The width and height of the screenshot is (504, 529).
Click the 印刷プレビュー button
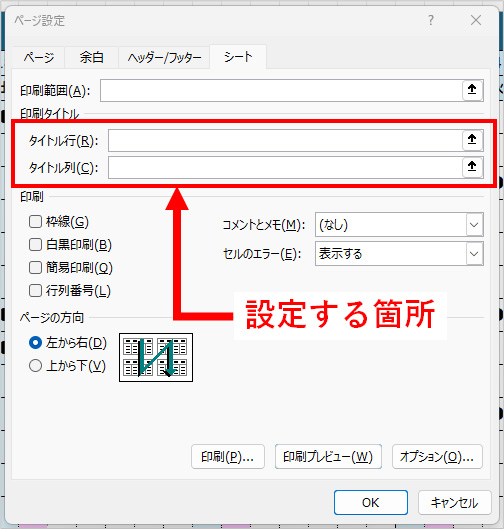pos(328,456)
